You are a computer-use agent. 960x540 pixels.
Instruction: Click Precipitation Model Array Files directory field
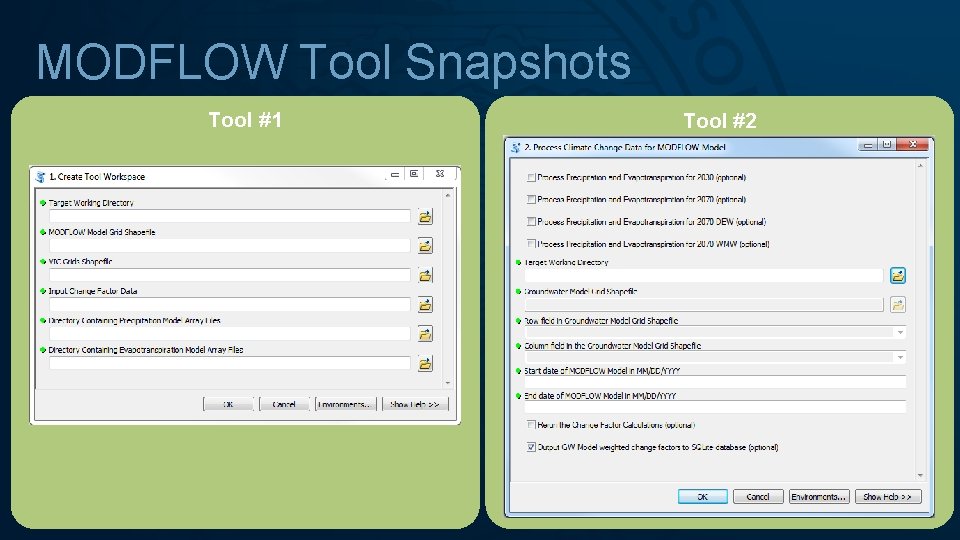point(230,334)
